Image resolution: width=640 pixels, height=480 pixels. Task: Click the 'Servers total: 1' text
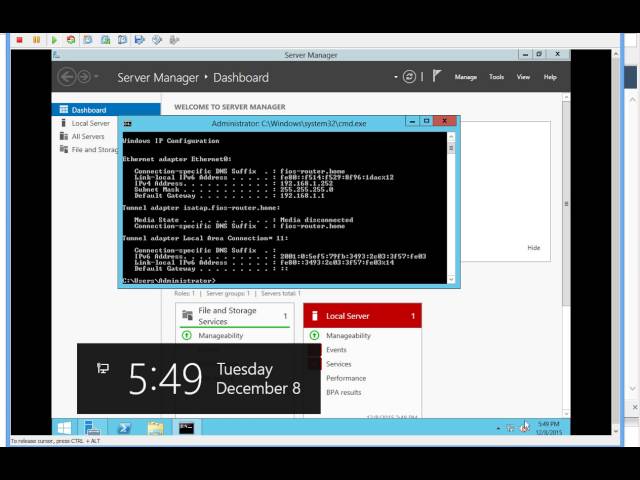coord(281,293)
